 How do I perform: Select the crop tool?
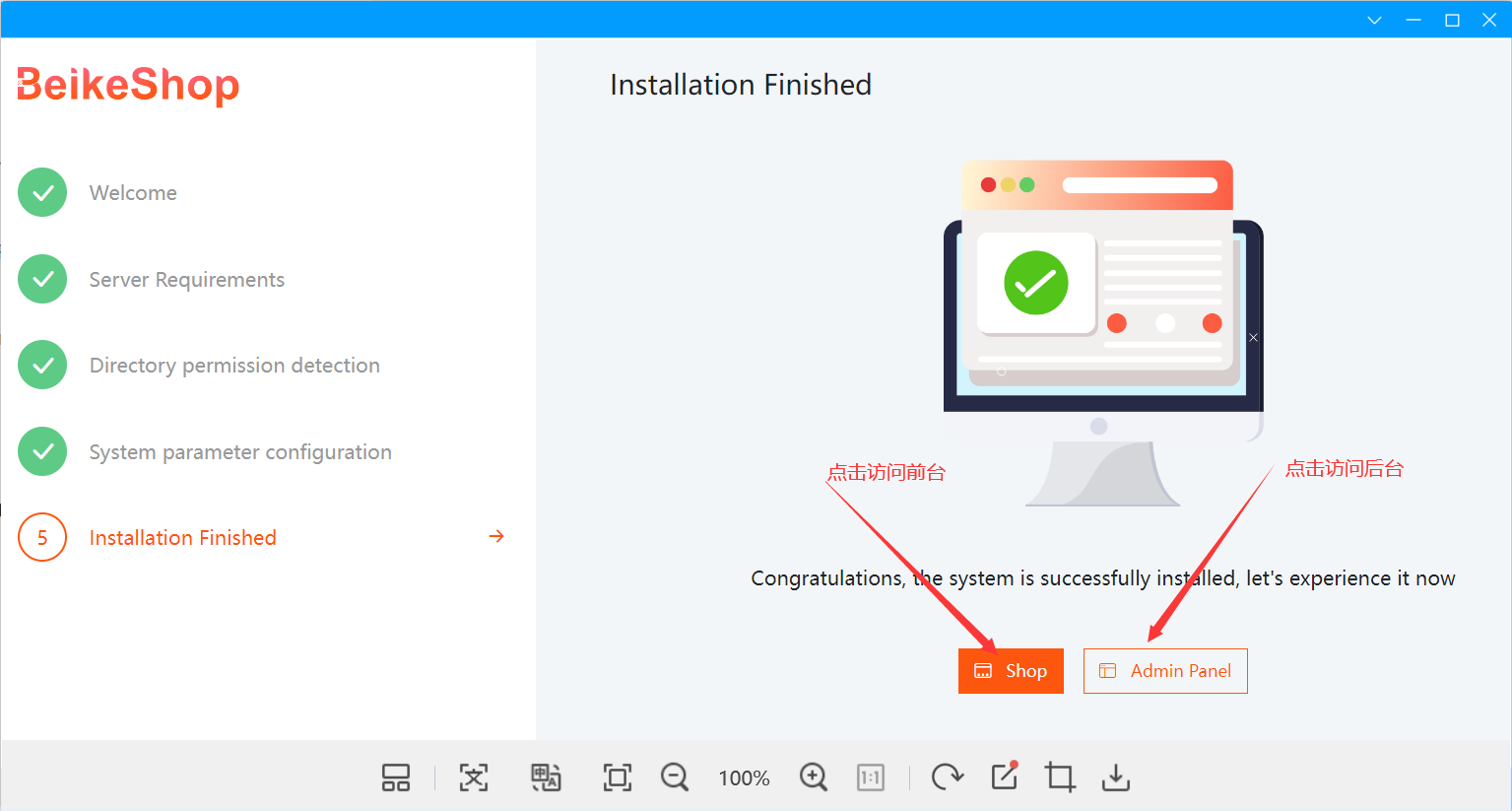tap(1060, 777)
